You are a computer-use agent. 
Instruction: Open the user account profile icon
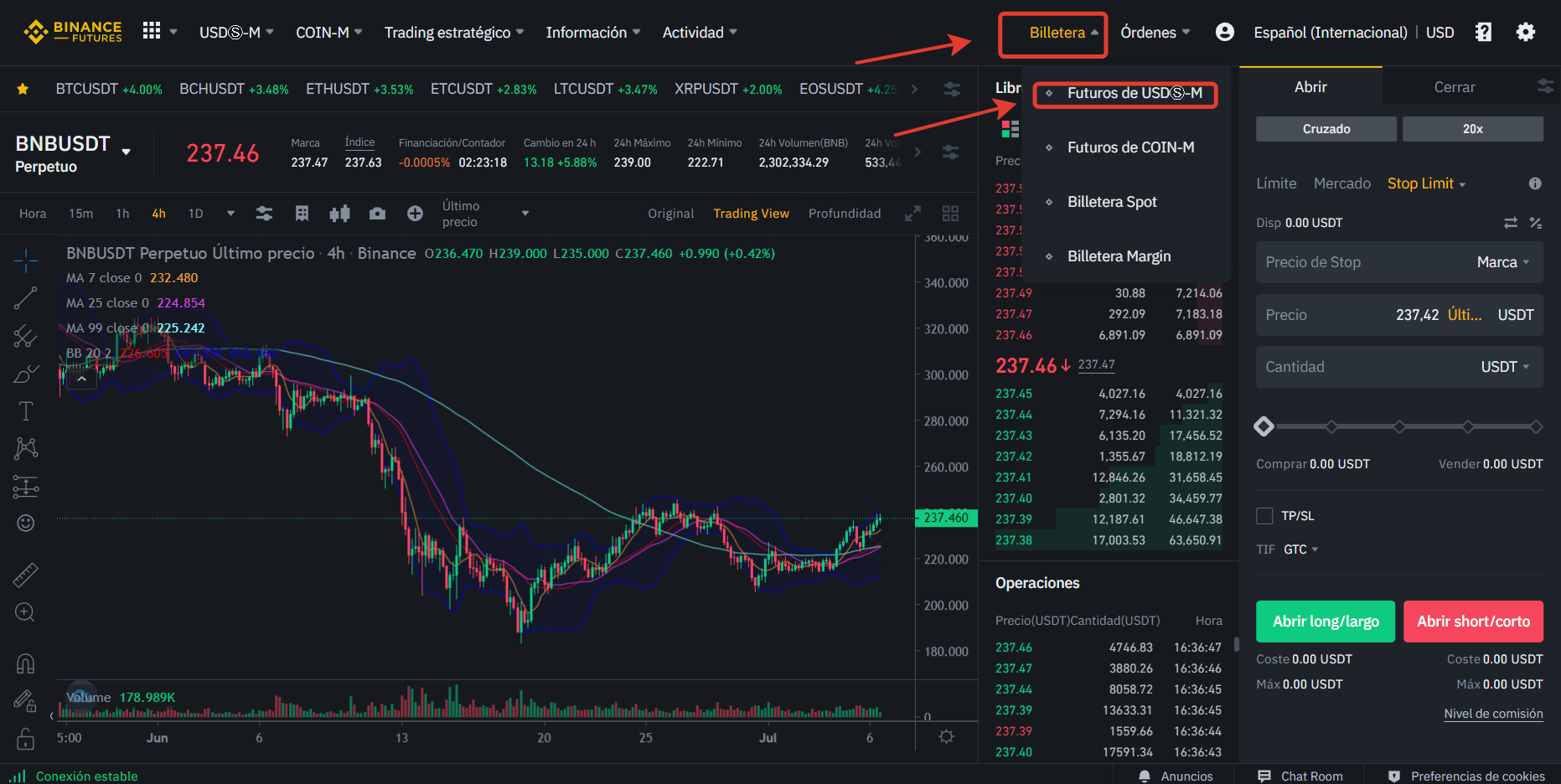click(1224, 32)
